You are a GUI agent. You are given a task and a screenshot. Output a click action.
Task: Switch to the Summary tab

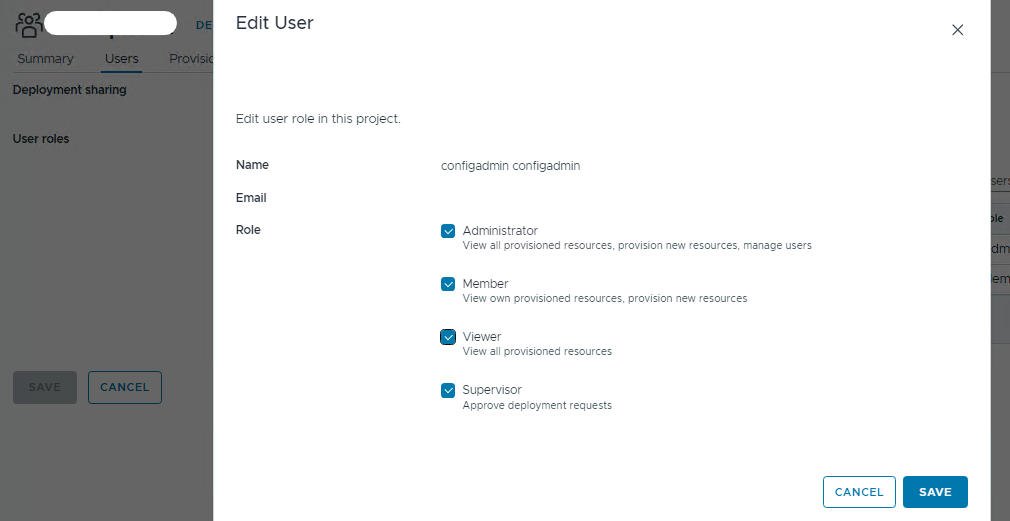(x=45, y=59)
